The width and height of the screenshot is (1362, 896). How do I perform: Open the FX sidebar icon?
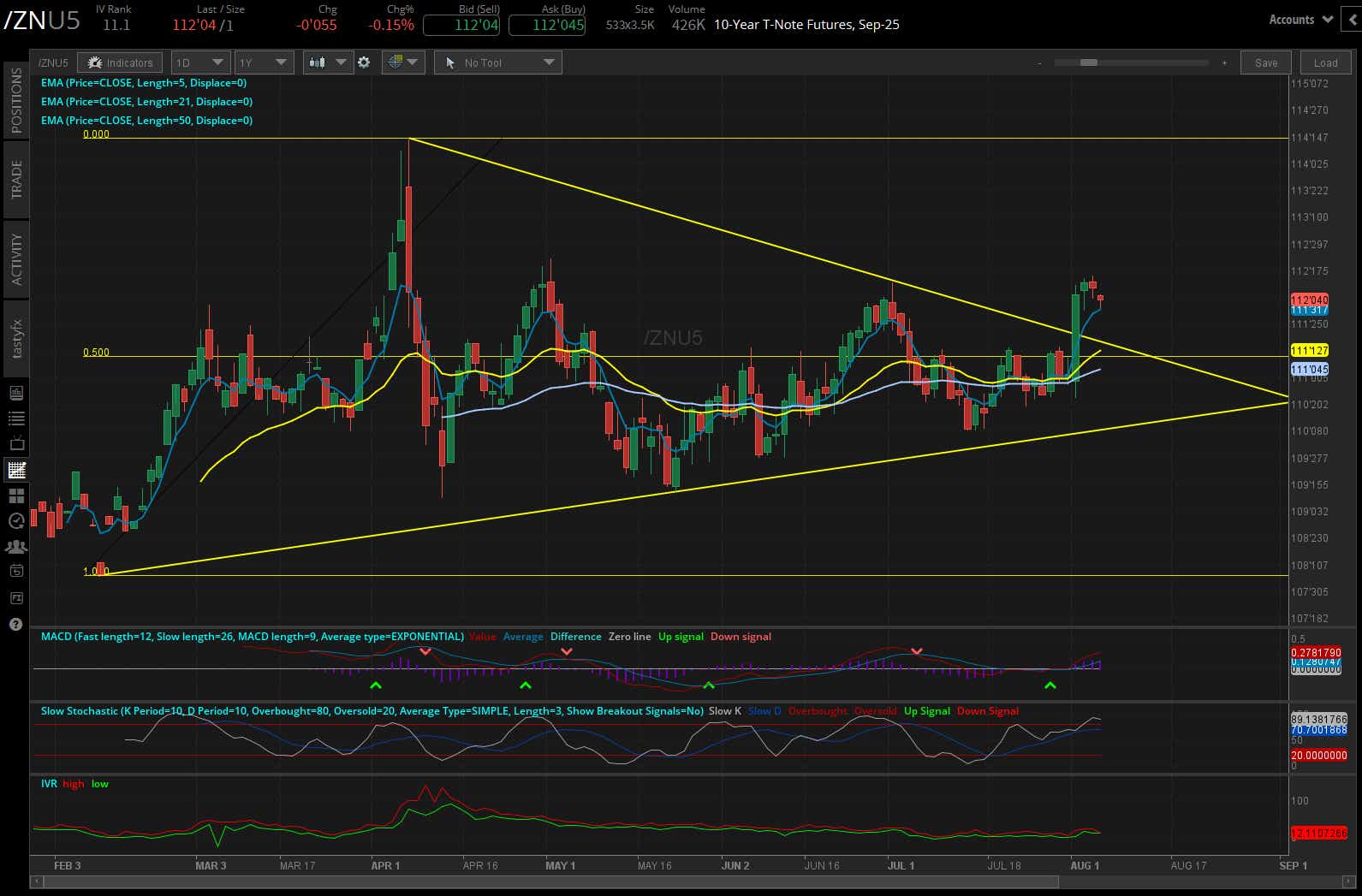(16, 597)
